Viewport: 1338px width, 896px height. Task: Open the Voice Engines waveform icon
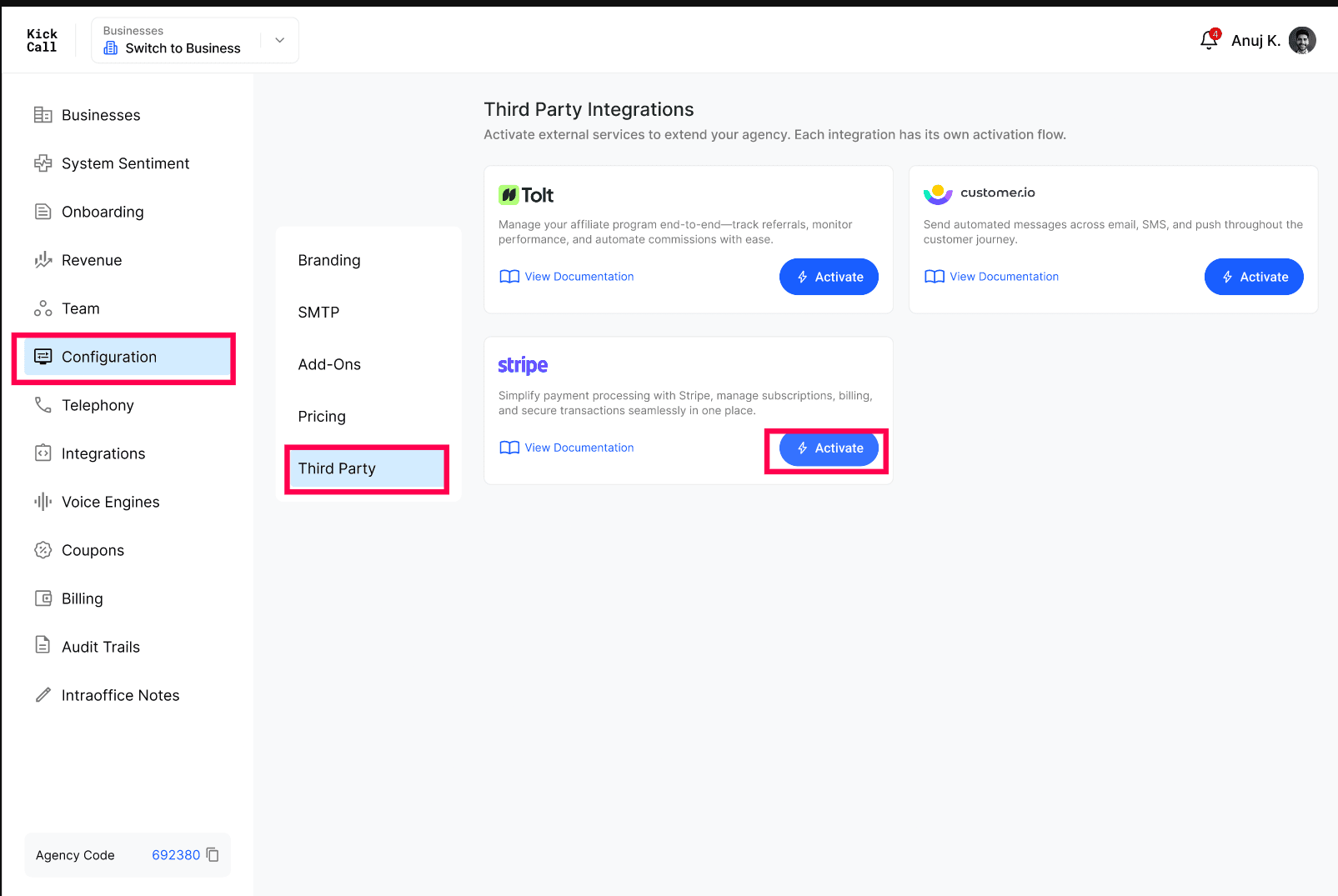[x=43, y=502]
